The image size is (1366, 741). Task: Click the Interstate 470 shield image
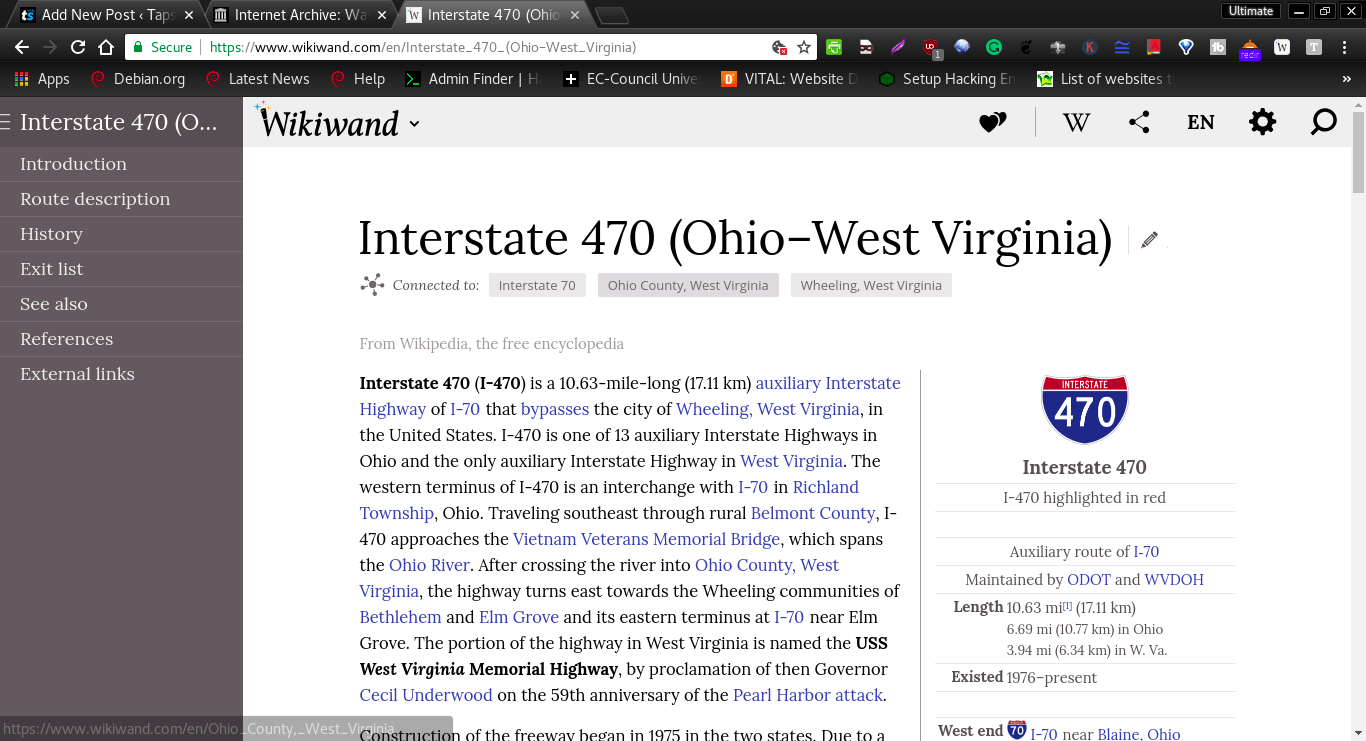point(1085,410)
